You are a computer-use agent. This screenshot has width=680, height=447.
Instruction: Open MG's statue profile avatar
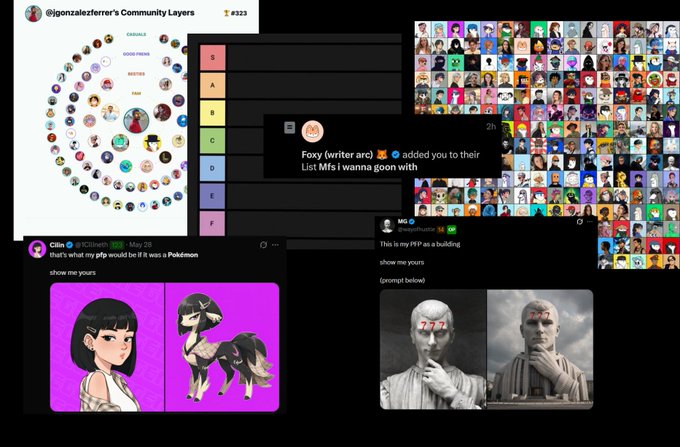[x=387, y=225]
